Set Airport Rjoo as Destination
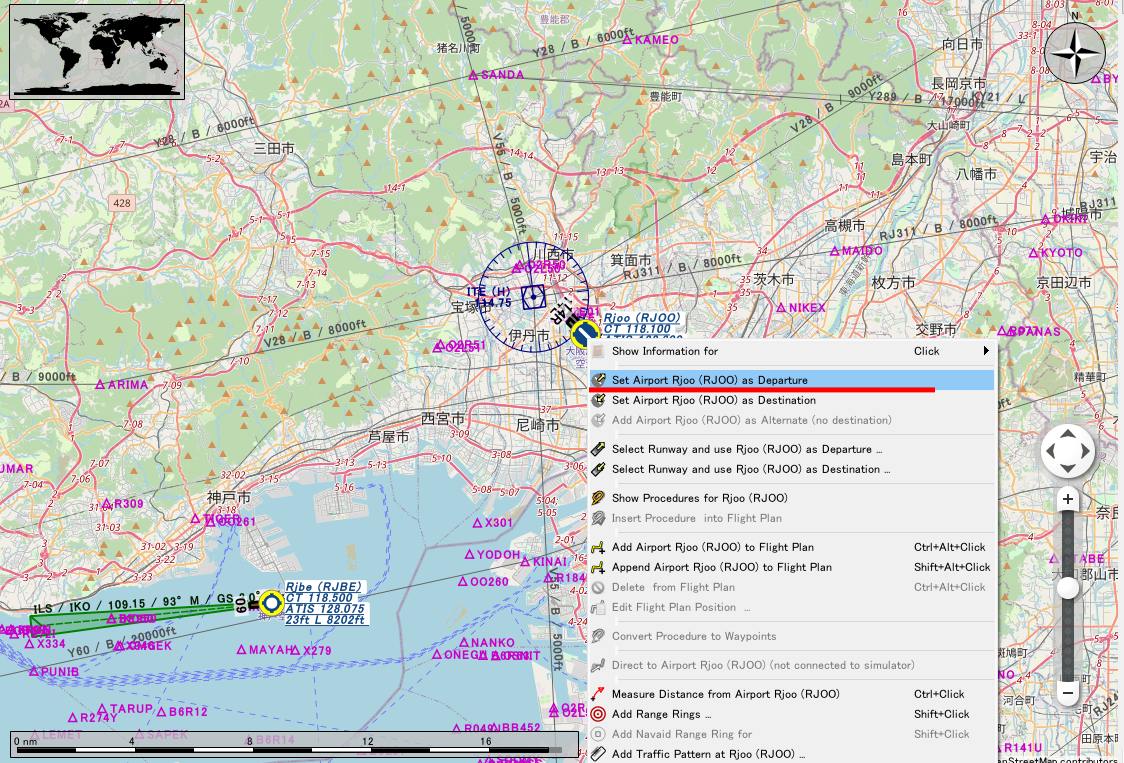The width and height of the screenshot is (1124, 763). coord(713,400)
